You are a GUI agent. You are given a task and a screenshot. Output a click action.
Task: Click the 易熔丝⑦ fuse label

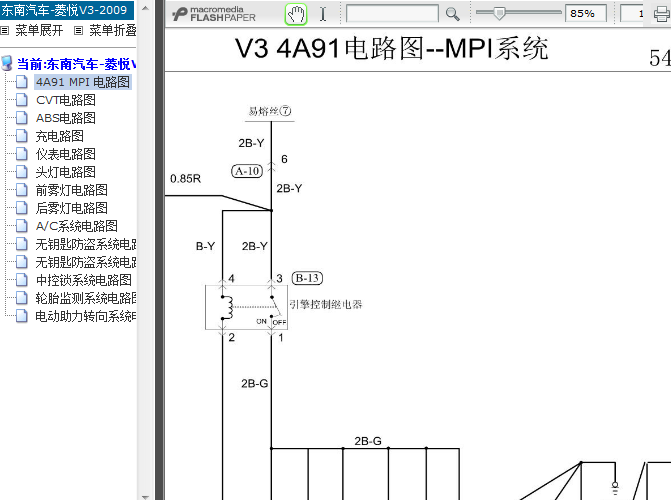270,111
